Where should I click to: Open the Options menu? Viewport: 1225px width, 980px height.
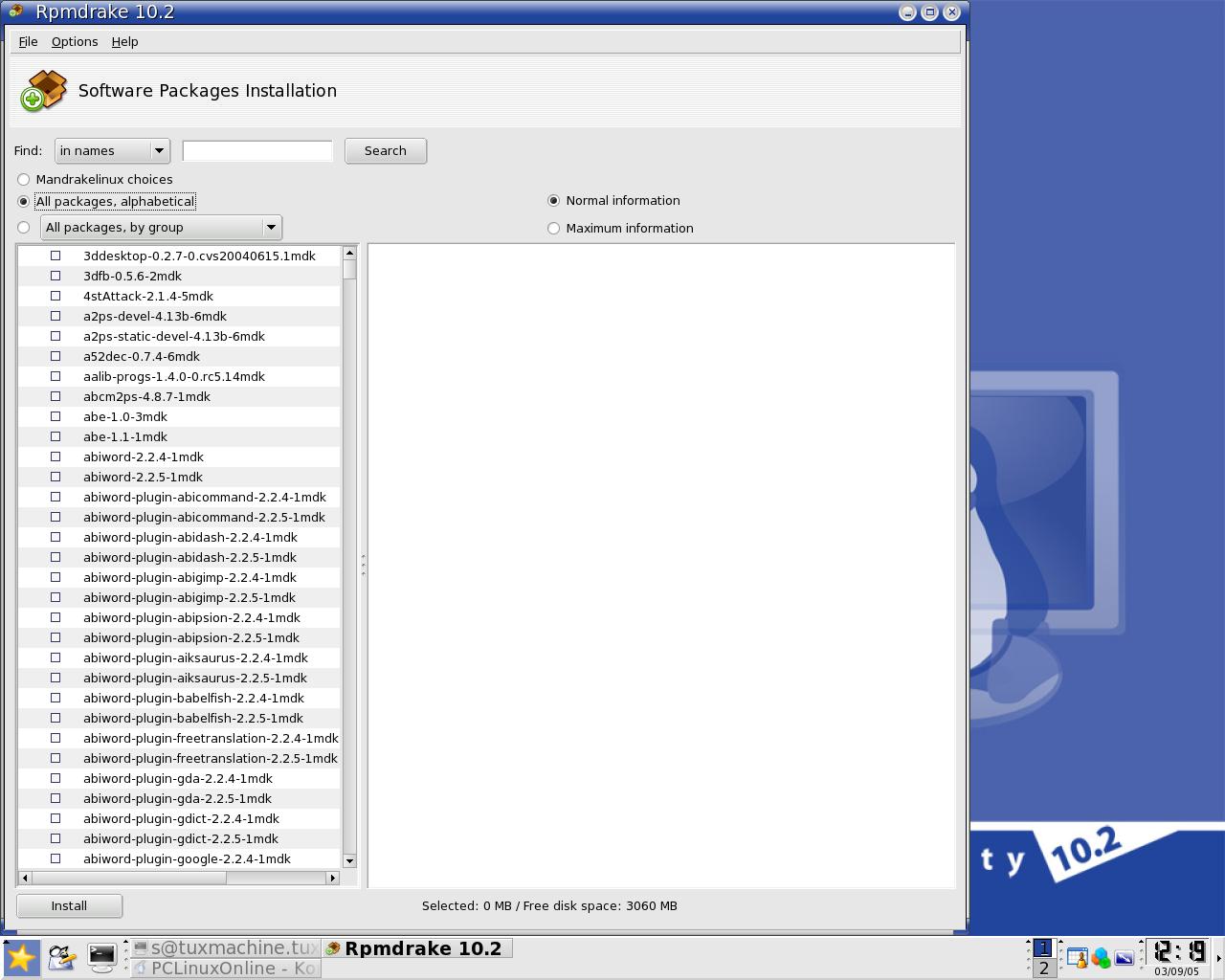point(75,42)
